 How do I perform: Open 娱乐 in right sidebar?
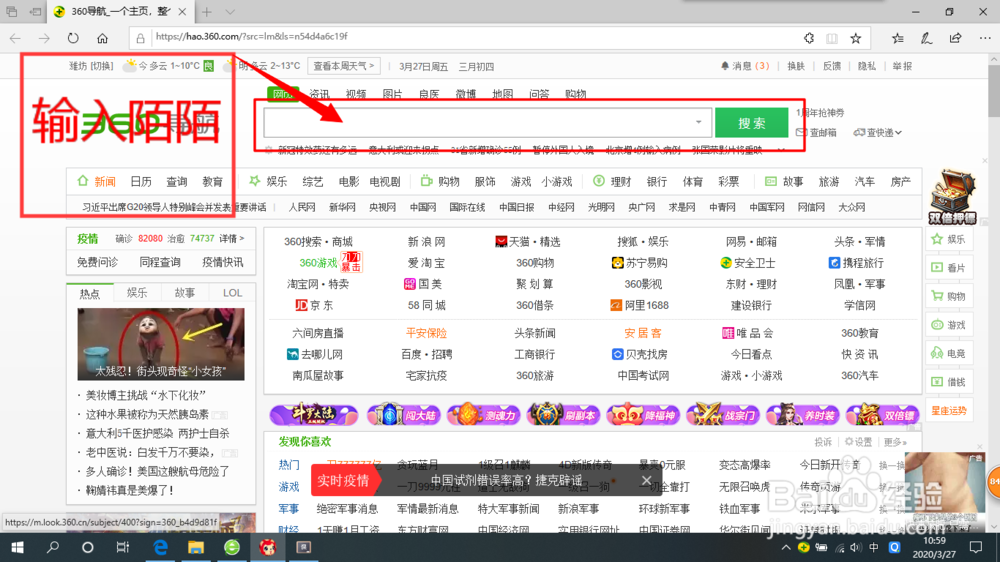click(948, 239)
